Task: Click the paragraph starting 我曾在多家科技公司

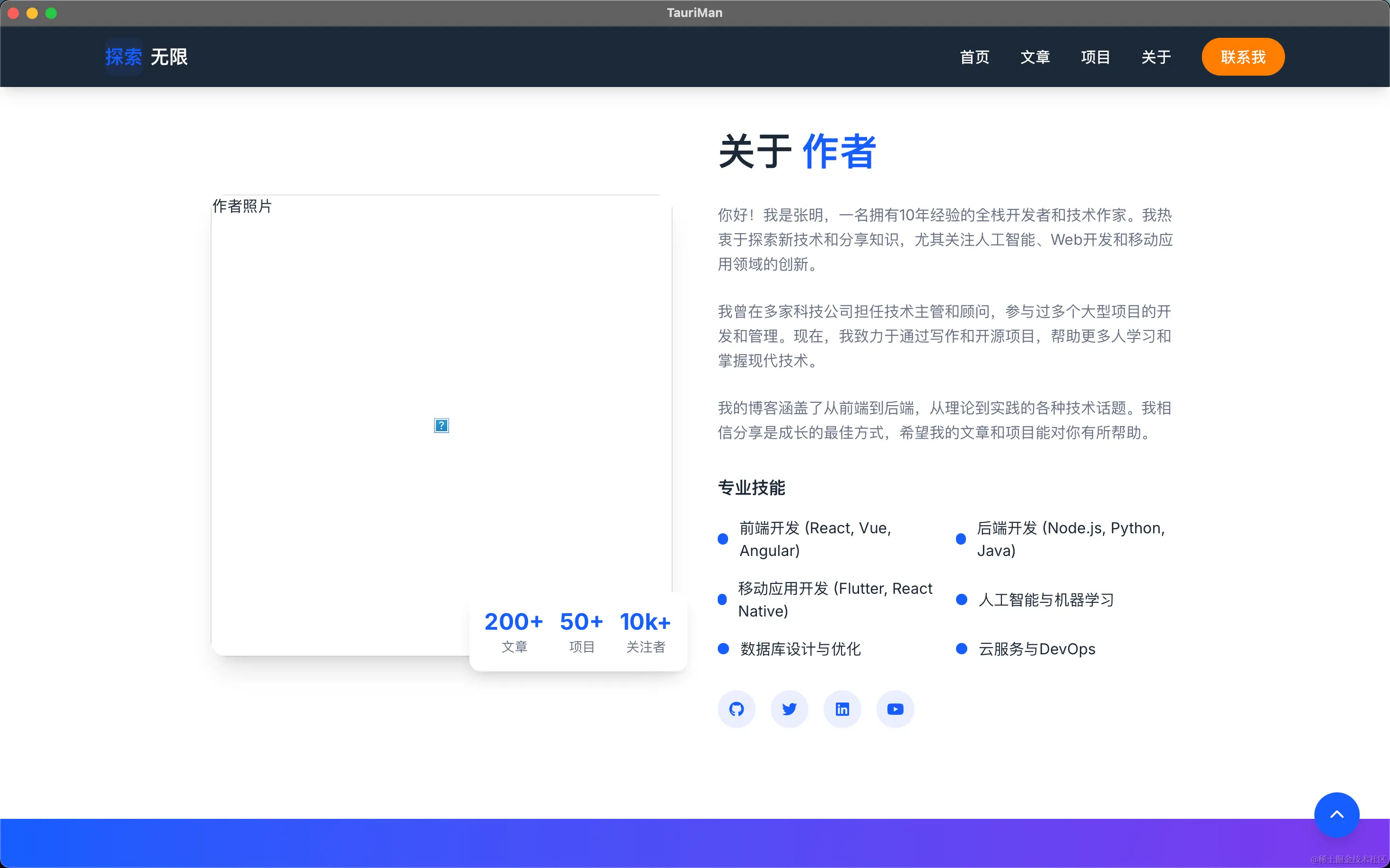Action: pos(945,336)
